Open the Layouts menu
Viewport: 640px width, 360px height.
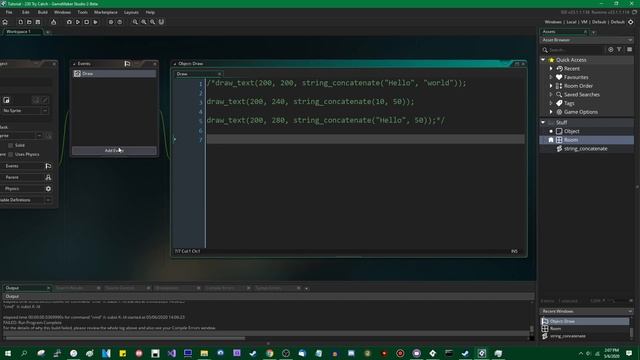[131, 12]
